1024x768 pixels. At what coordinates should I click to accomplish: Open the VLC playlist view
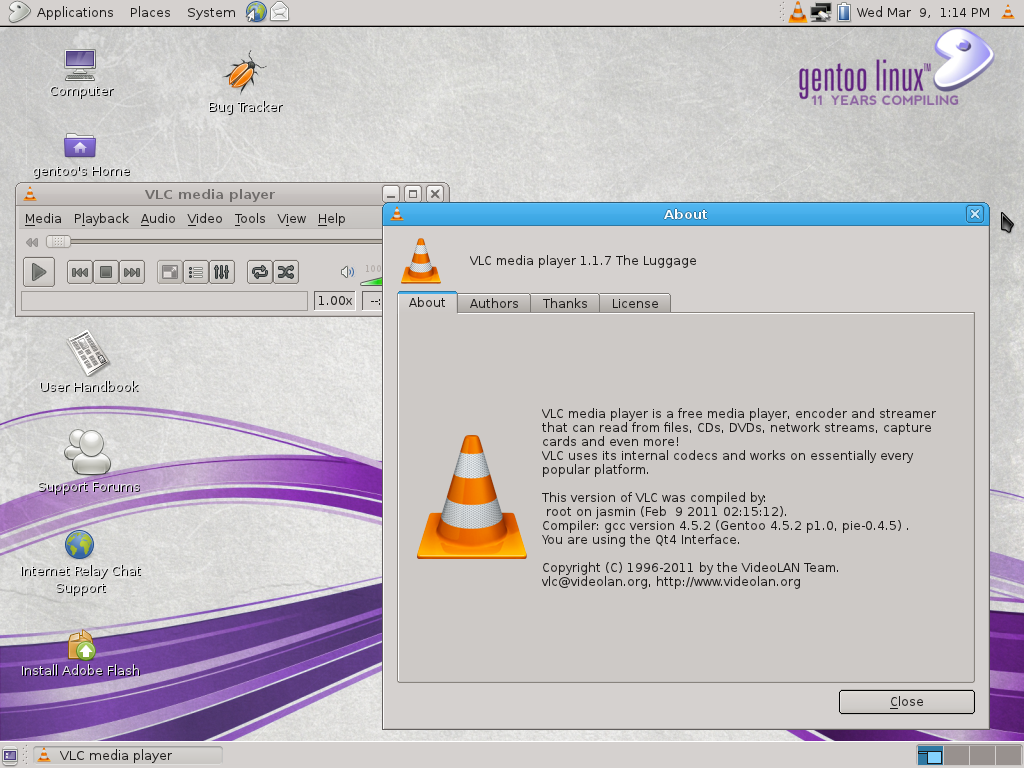click(x=196, y=271)
